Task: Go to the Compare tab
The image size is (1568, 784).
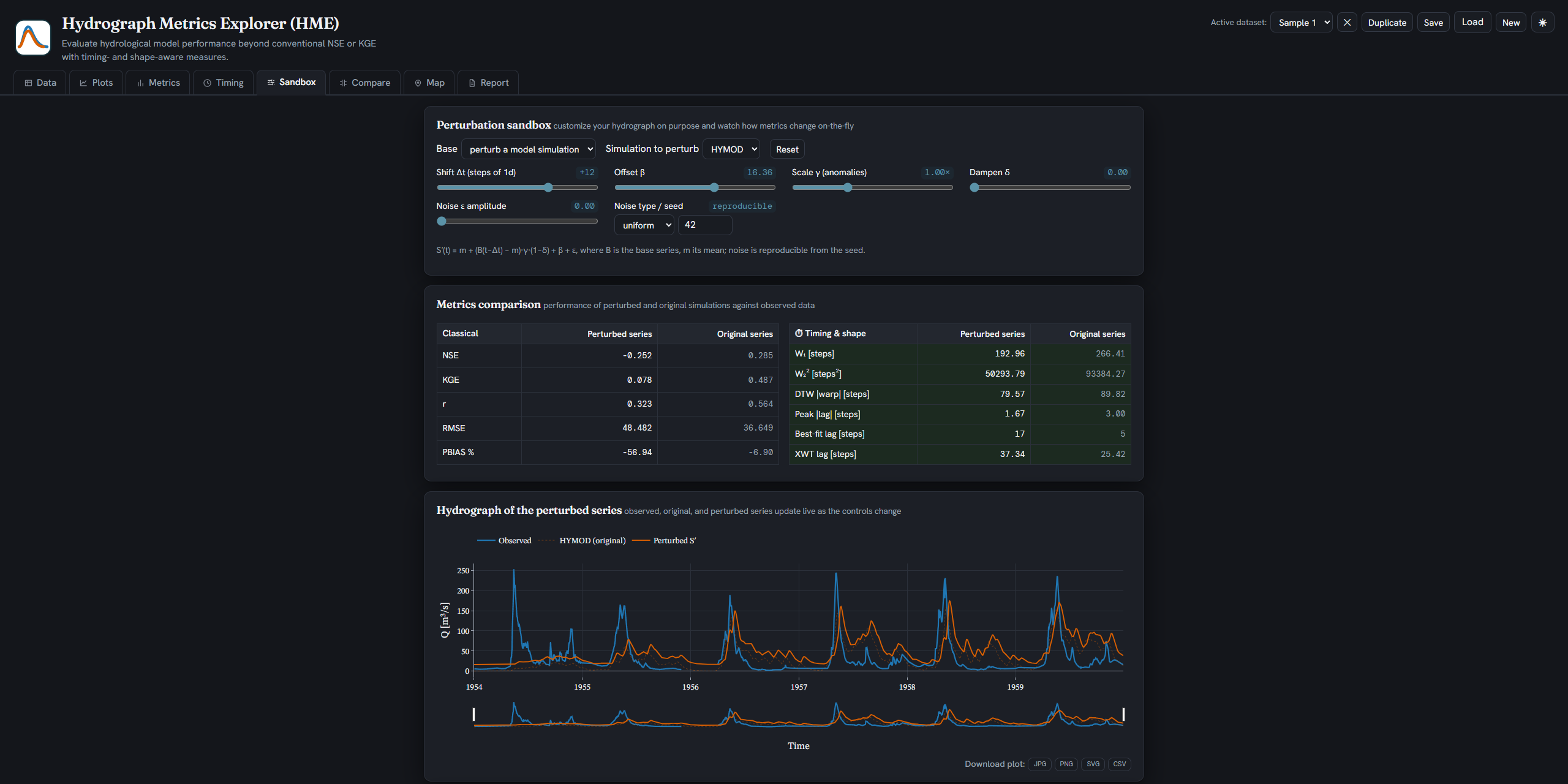Action: pos(364,83)
